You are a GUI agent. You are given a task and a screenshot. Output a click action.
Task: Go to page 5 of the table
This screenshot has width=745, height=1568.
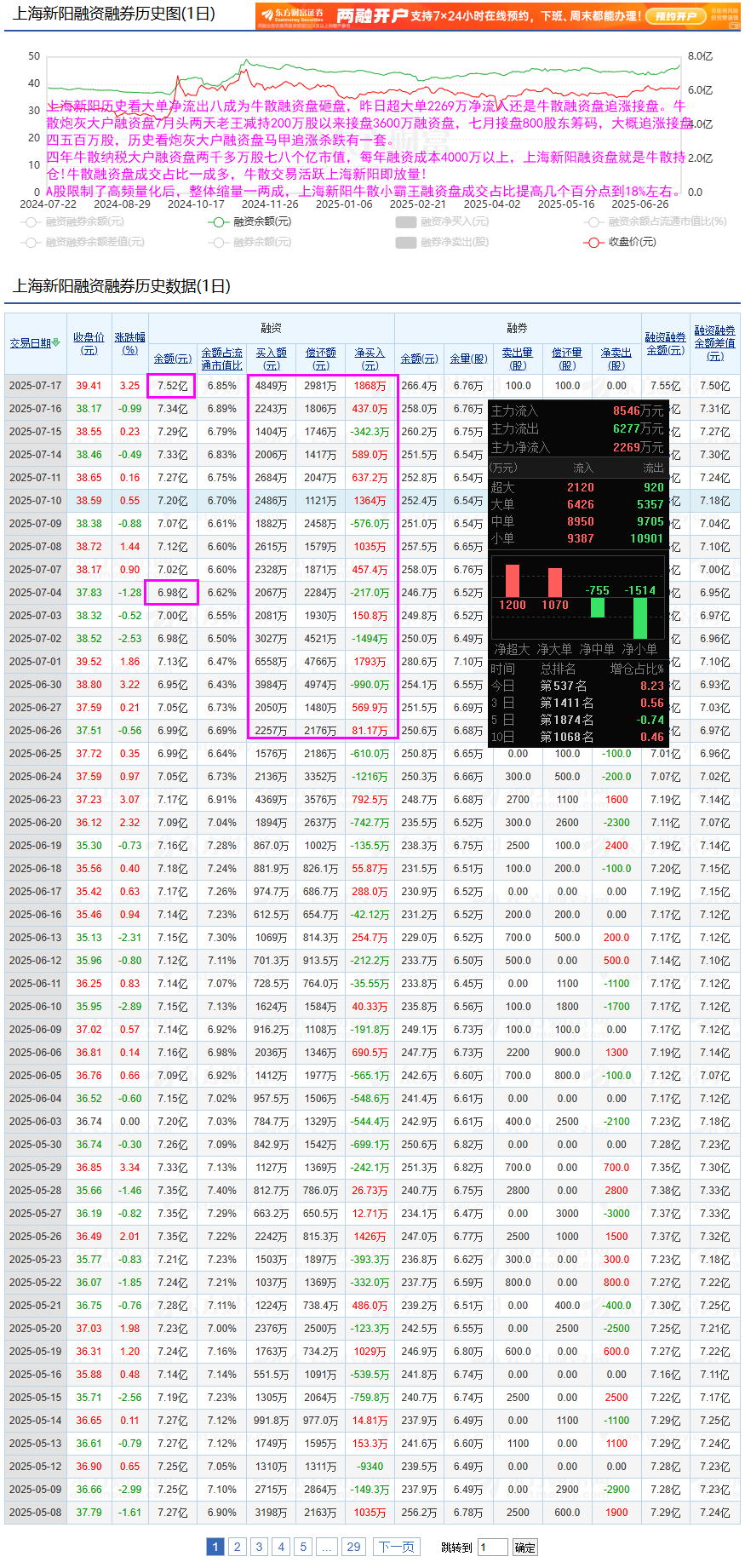click(x=303, y=1547)
